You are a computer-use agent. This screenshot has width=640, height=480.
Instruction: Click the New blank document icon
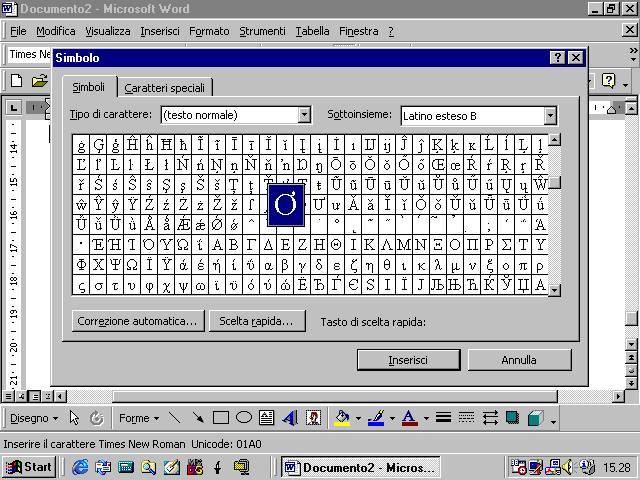coord(16,80)
